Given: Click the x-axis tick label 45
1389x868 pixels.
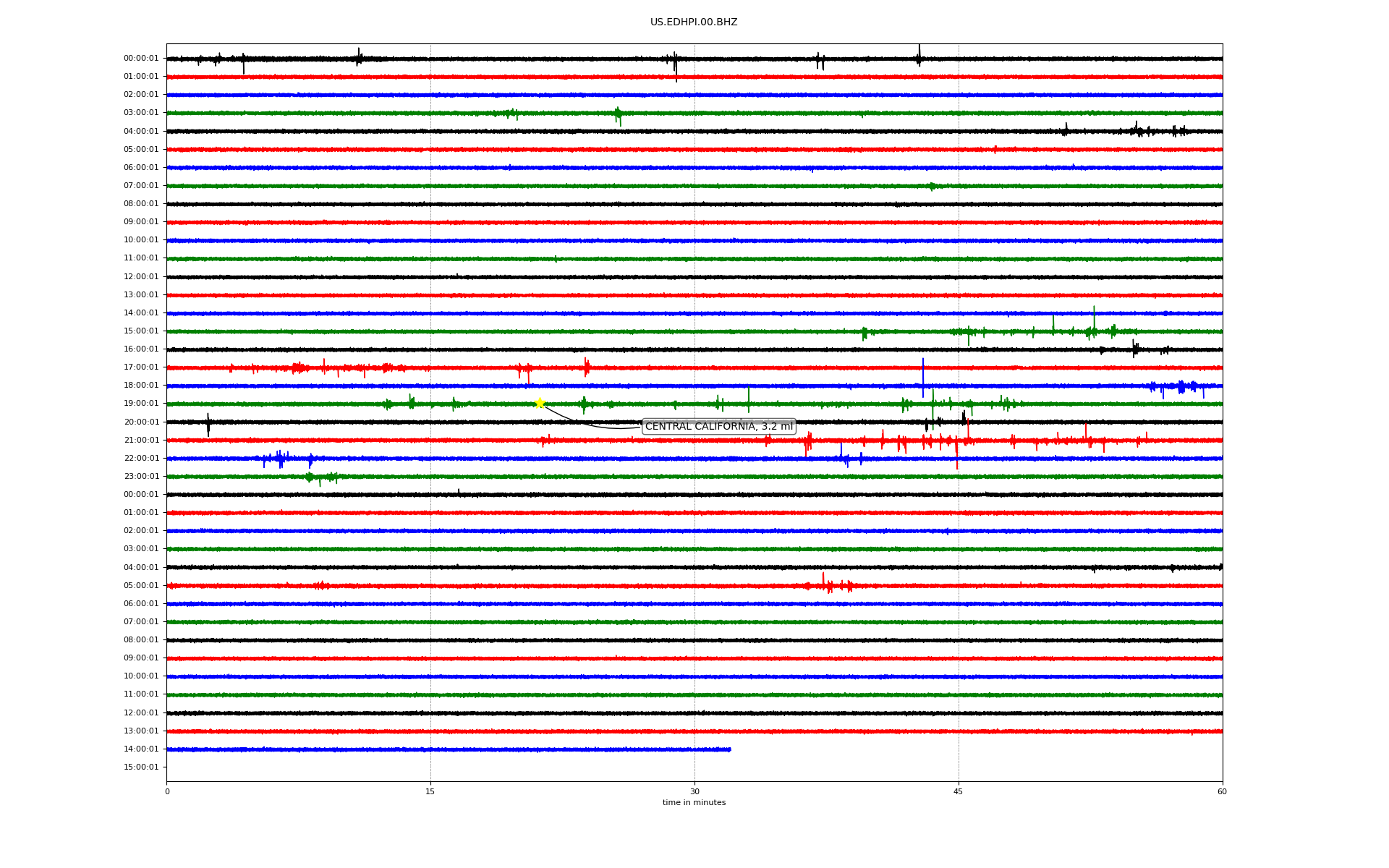Looking at the screenshot, I should click(x=959, y=791).
